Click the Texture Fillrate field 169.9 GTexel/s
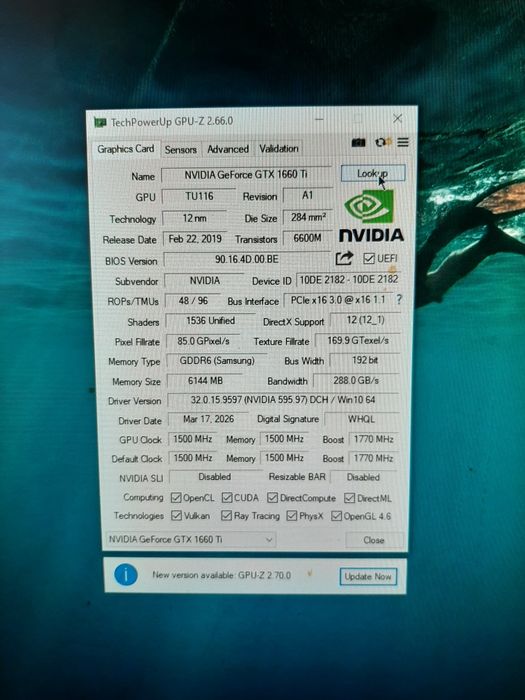The height and width of the screenshot is (700, 525). coord(358,341)
